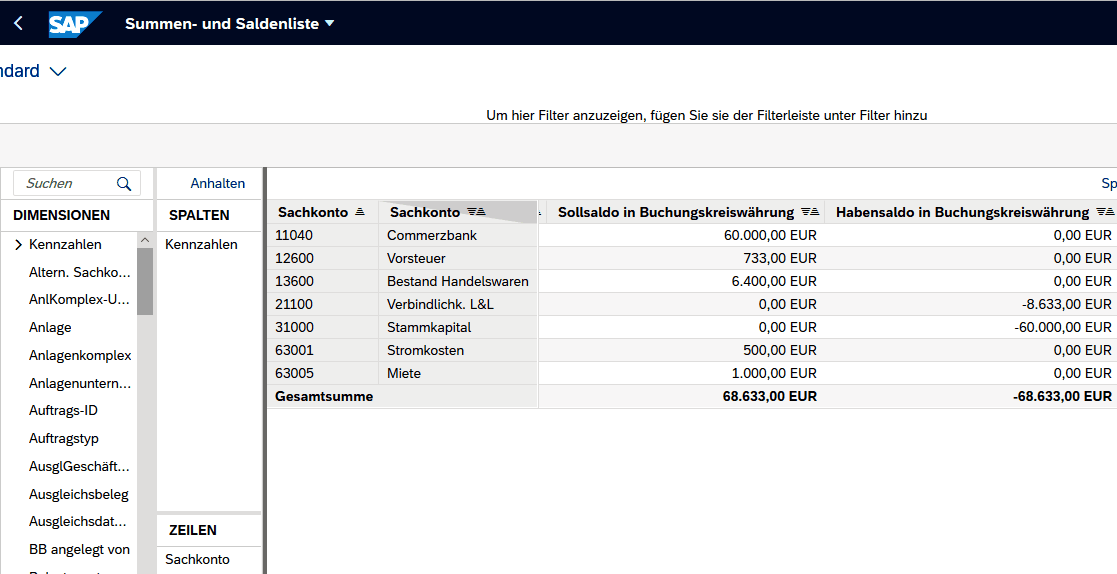Click the SAP logo

(x=75, y=24)
